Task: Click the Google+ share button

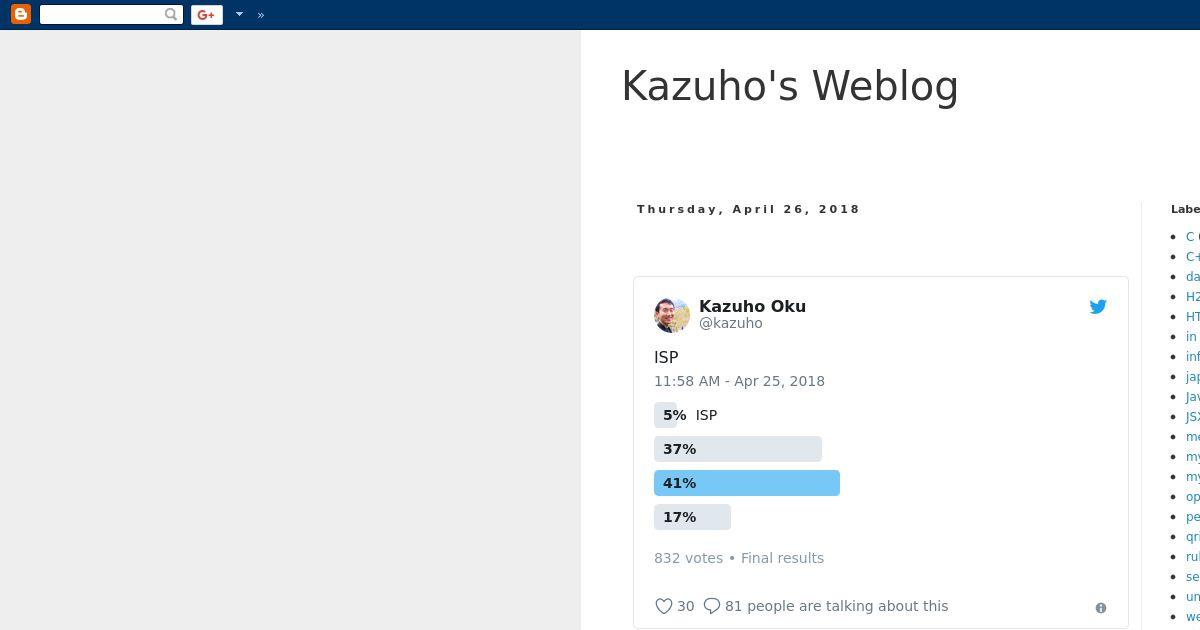Action: pos(207,14)
